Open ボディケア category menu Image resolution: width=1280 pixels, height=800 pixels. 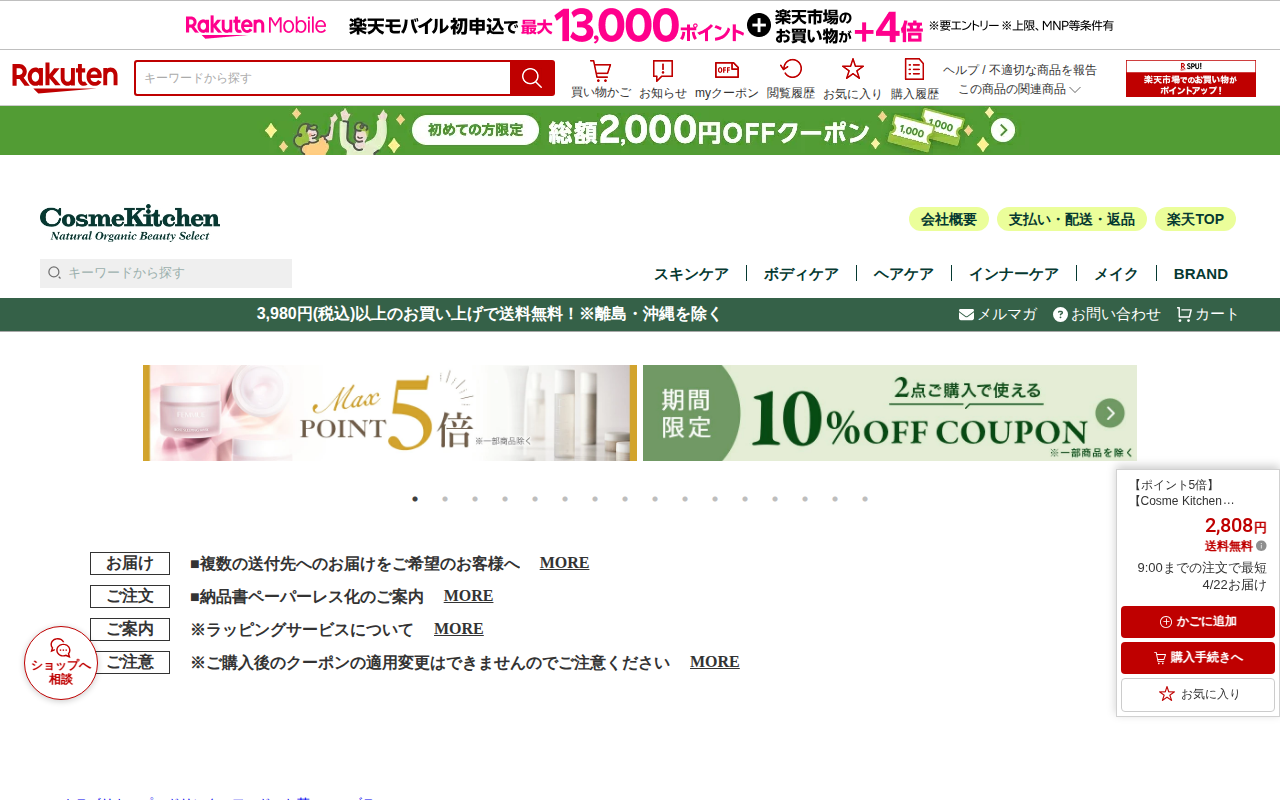tap(801, 274)
